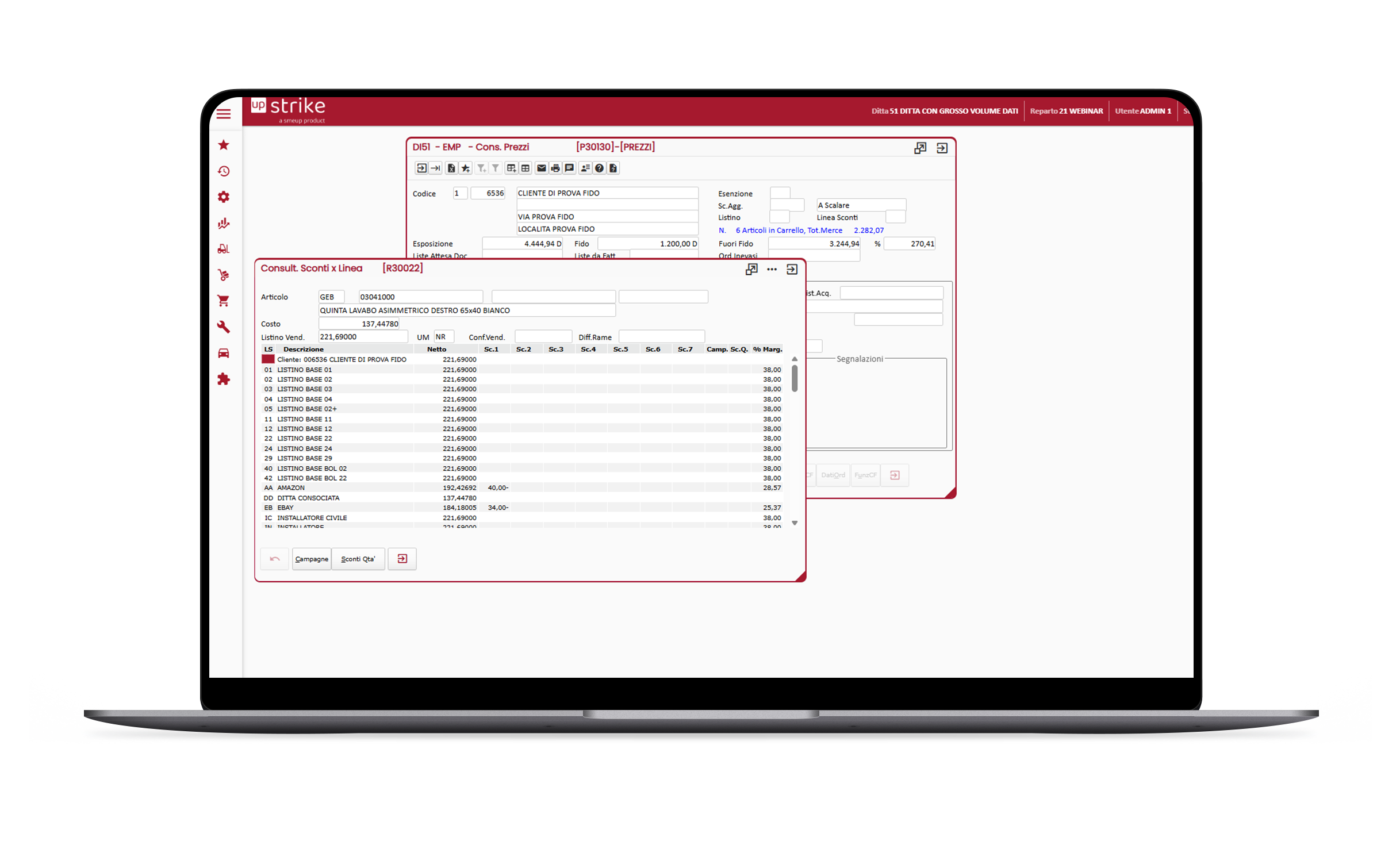1400x841 pixels.
Task: Open the car icon in the sidebar
Action: click(224, 353)
